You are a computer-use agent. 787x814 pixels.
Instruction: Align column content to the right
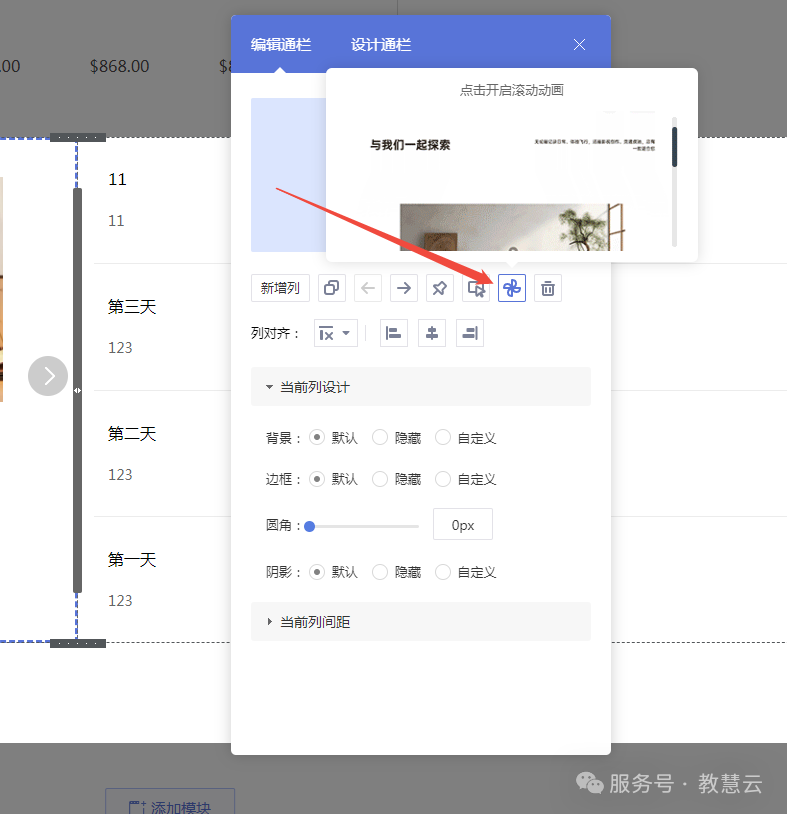click(470, 333)
